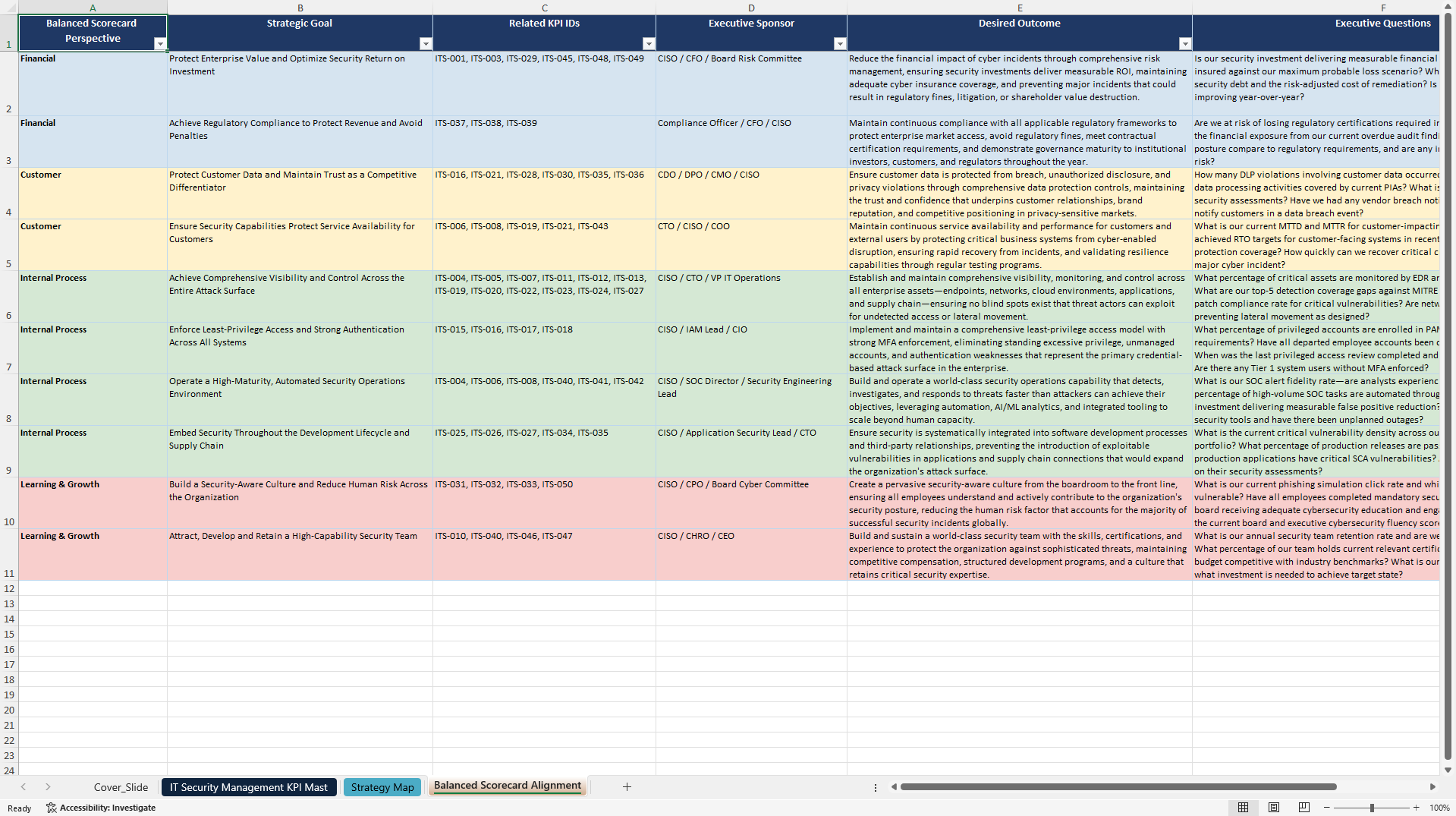Click the zoom slider handle
1456x816 pixels.
[1372, 808]
